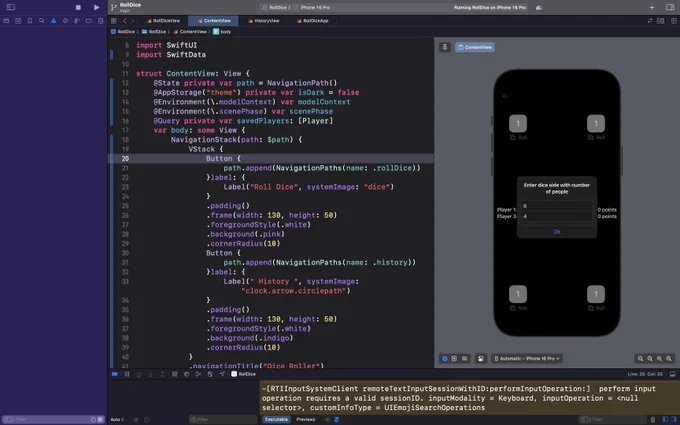Click the dice side field showing 6
680x425 pixels.
point(557,206)
